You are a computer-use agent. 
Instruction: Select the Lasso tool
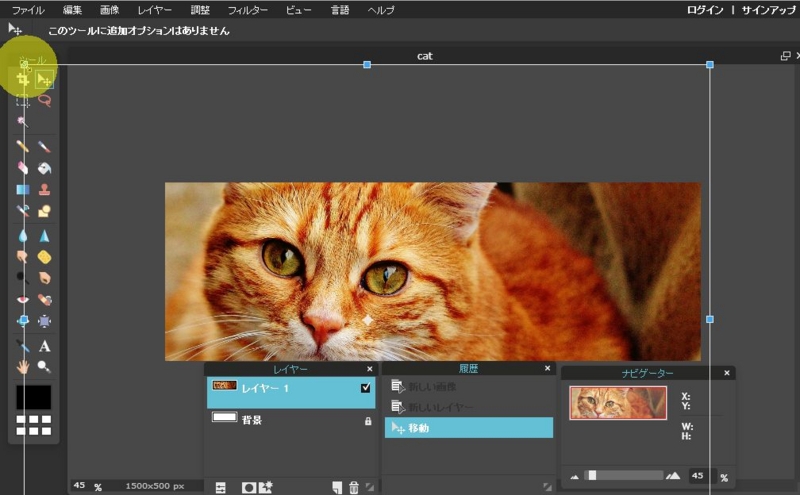click(x=44, y=101)
